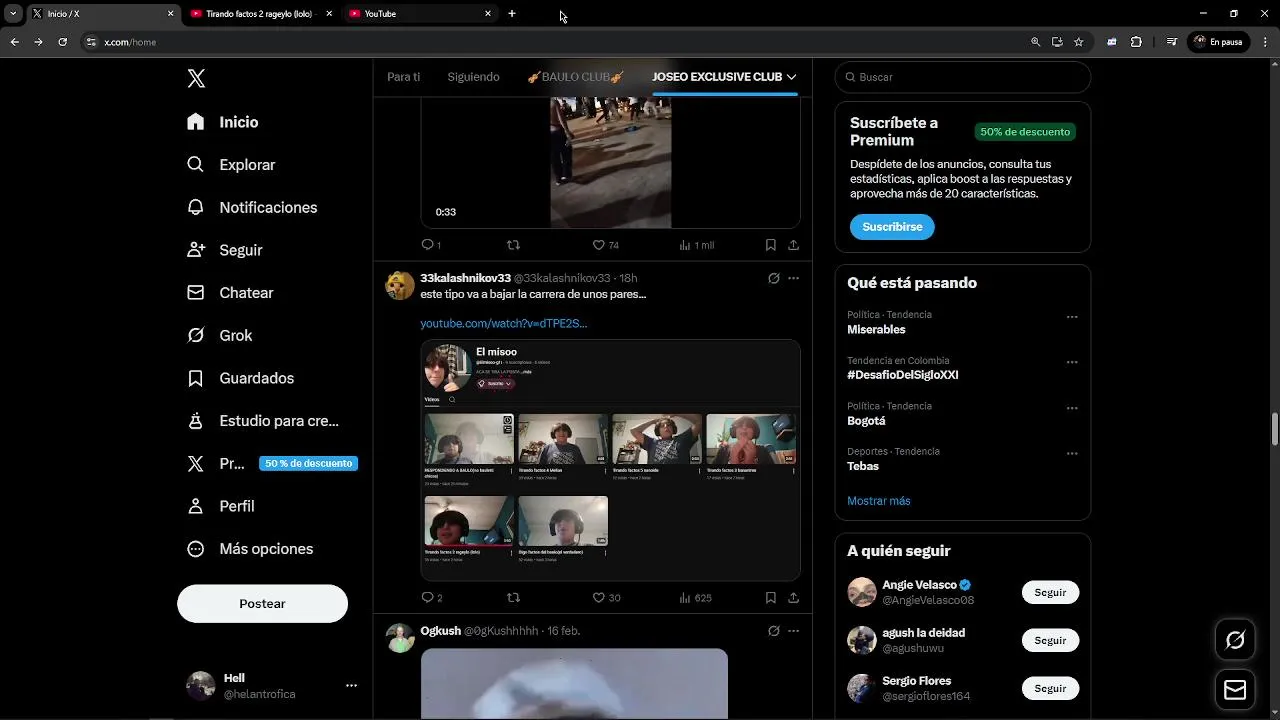The height and width of the screenshot is (720, 1280).
Task: Open the Miserables trending topic
Action: 876,330
